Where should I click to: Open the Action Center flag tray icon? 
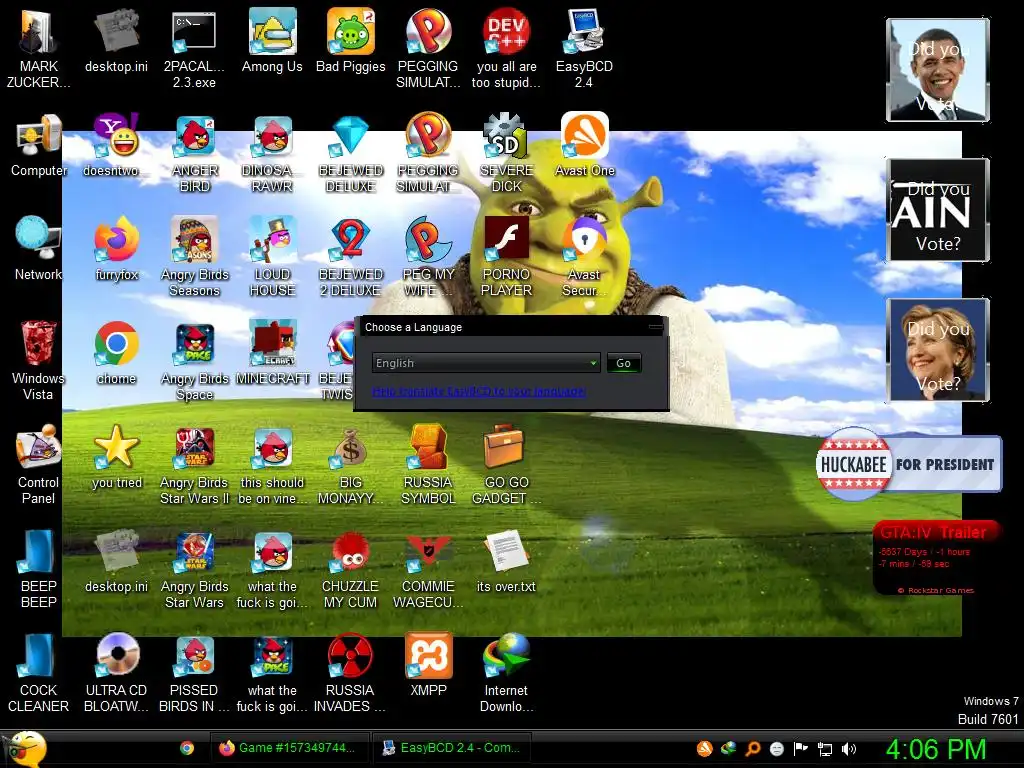tap(801, 748)
